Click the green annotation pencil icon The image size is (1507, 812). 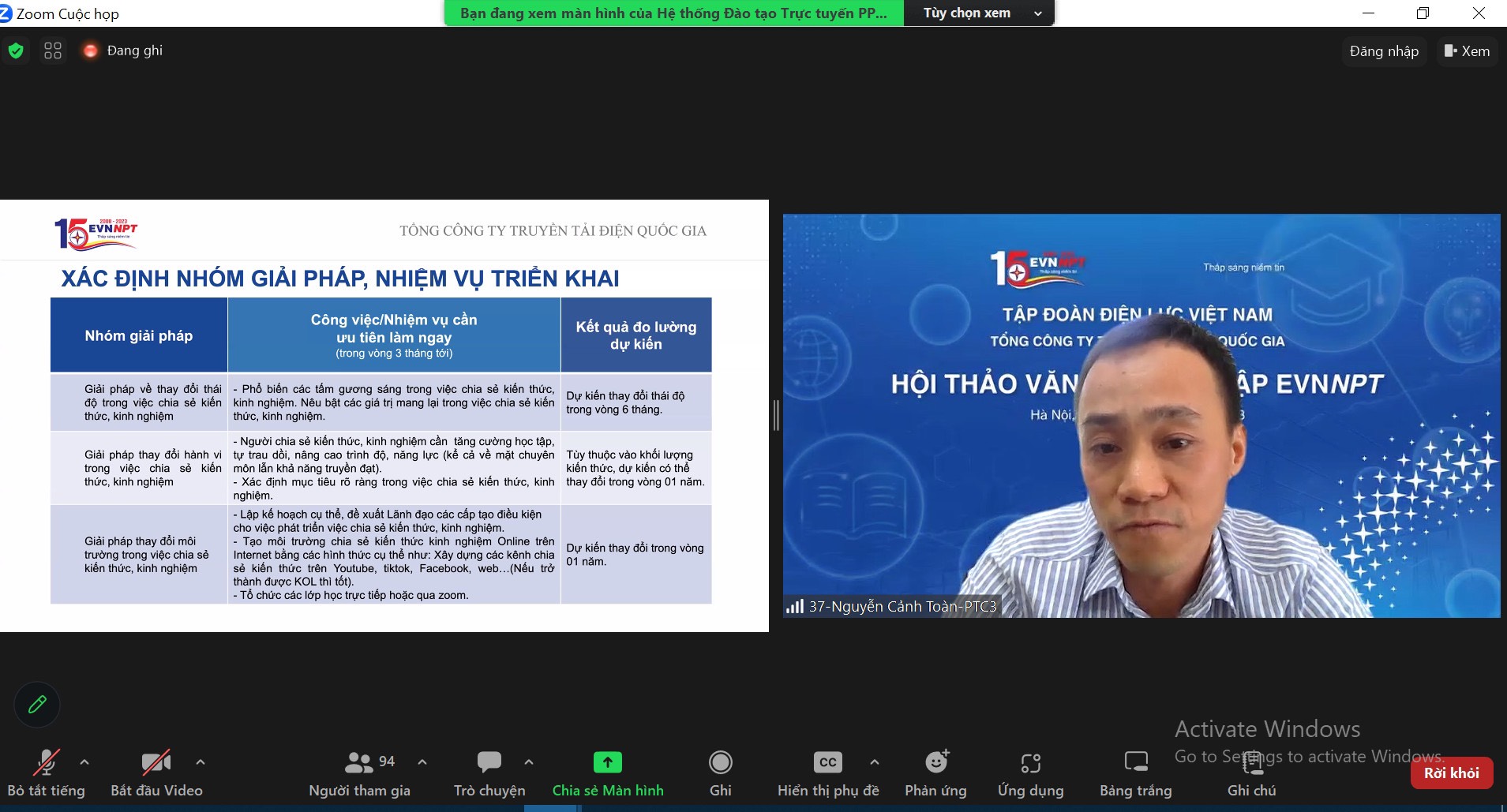coord(37,704)
